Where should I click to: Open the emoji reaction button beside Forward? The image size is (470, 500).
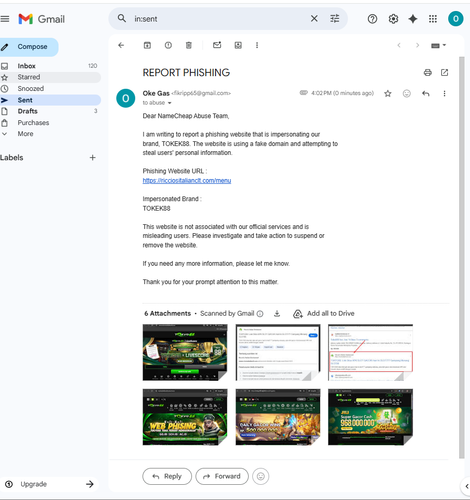(x=261, y=476)
